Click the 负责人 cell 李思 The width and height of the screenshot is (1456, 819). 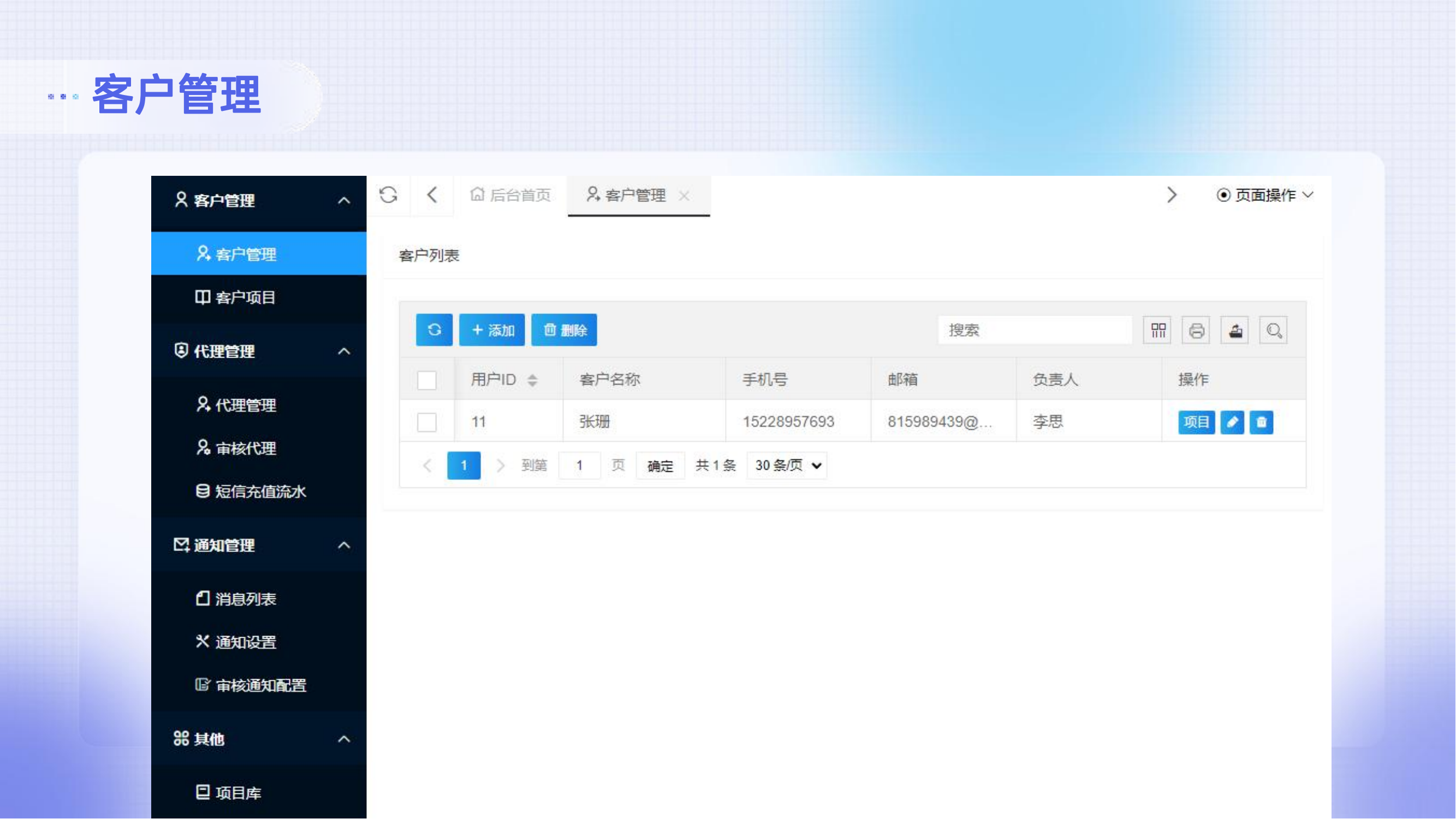click(x=1048, y=422)
